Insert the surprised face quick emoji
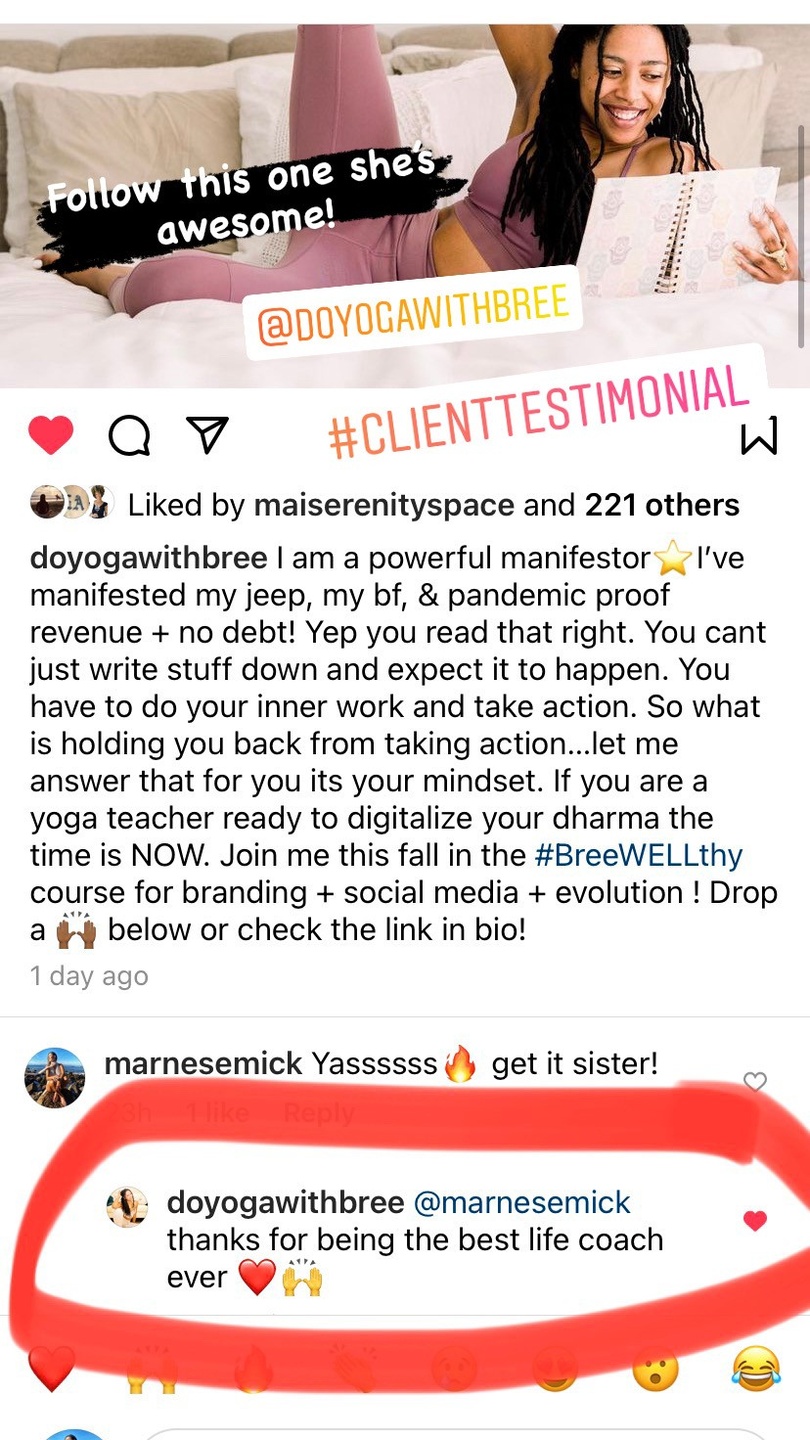 click(655, 1369)
